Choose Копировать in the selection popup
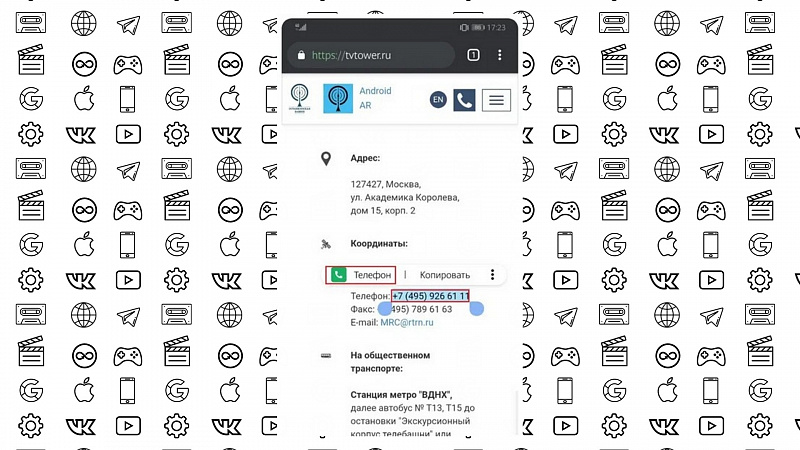This screenshot has width=800, height=450. pos(444,275)
